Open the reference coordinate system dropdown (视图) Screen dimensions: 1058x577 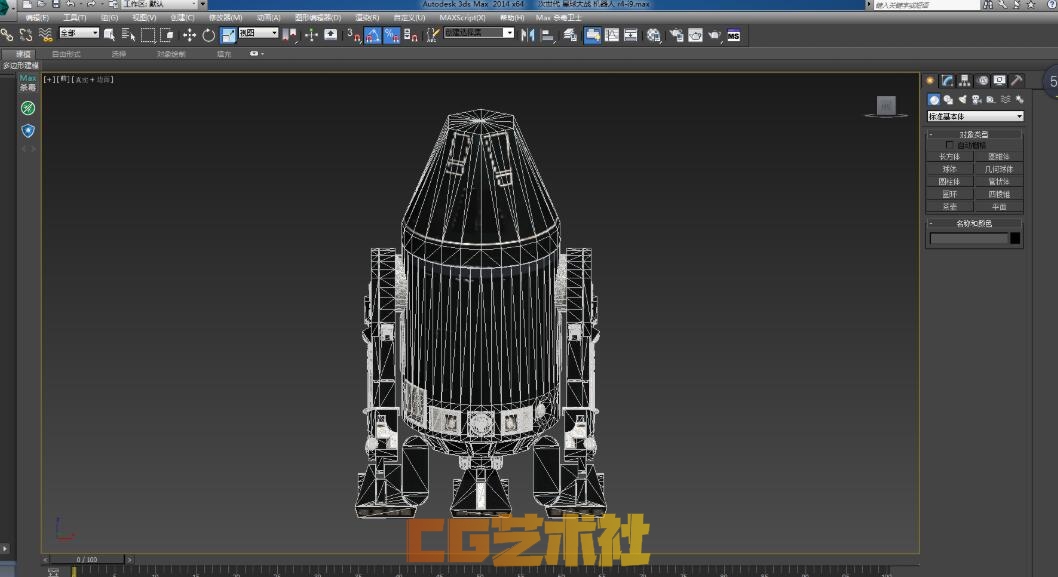pyautogui.click(x=258, y=33)
